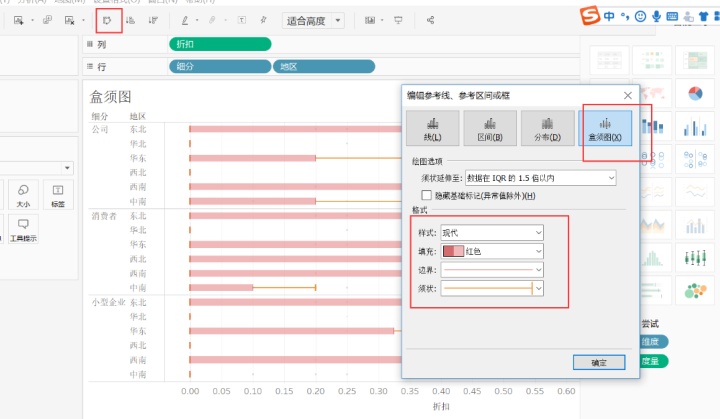Click the share workbook icon
Viewport: 720px width, 419px height.
coord(430,20)
